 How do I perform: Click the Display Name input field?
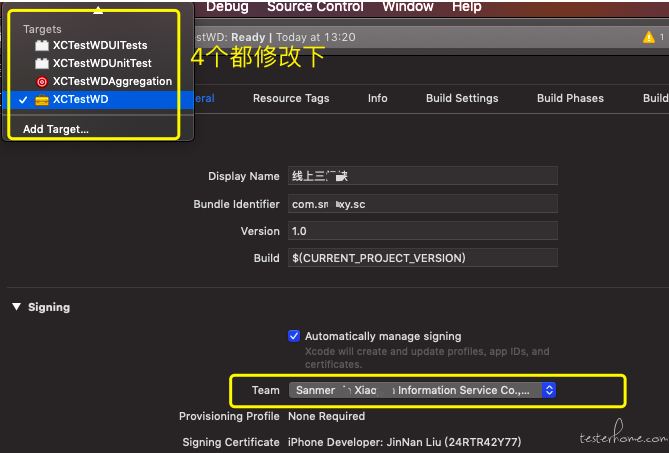point(423,176)
